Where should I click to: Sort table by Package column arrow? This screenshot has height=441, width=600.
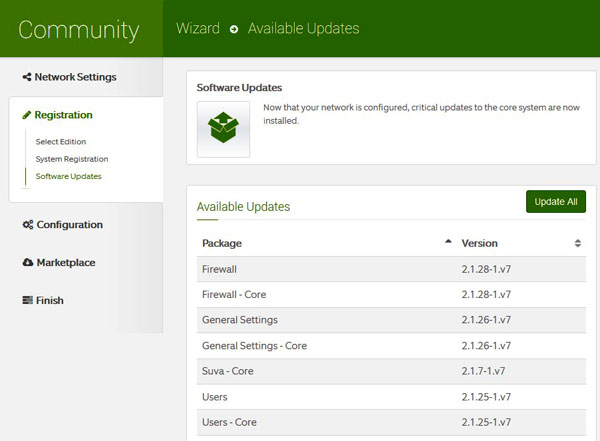point(448,242)
